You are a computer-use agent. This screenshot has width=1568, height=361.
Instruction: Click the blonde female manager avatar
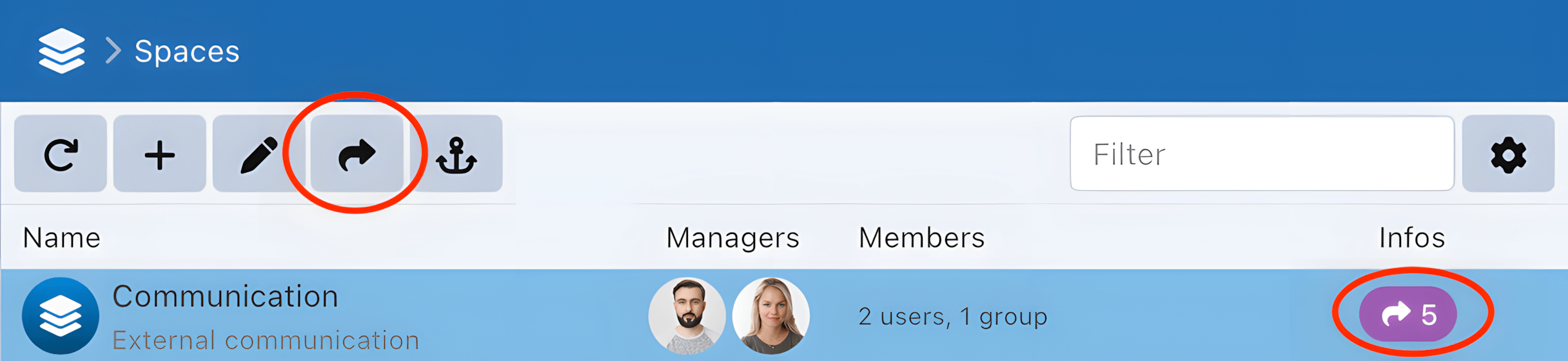771,316
